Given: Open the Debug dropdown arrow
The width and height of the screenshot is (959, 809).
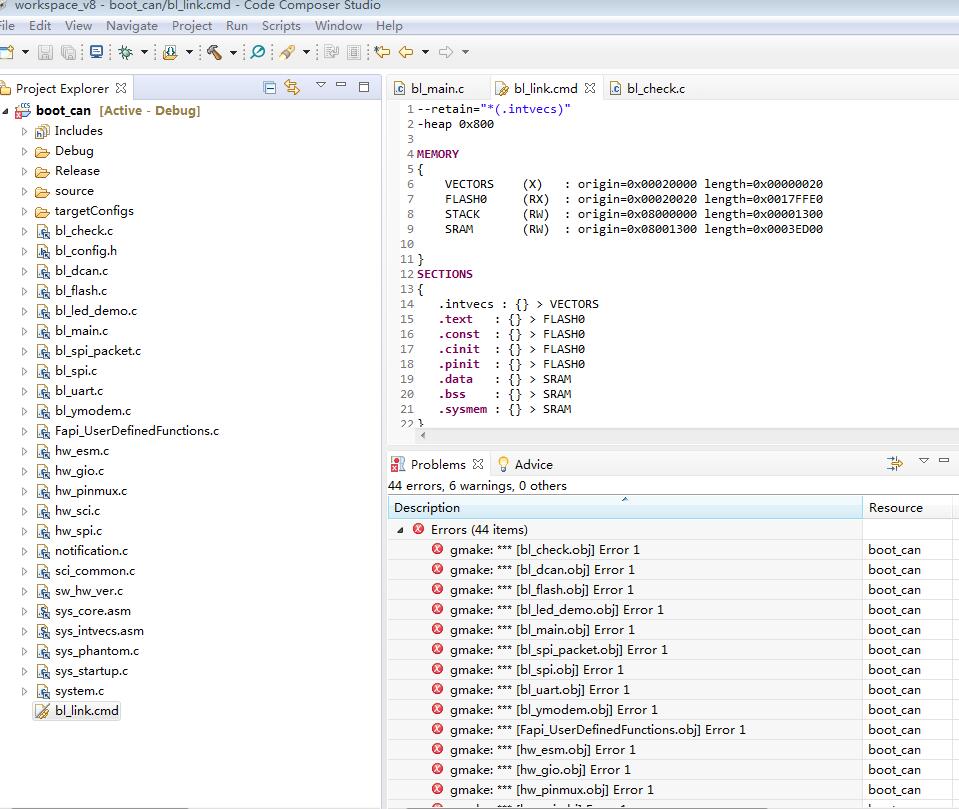Looking at the screenshot, I should coord(144,52).
